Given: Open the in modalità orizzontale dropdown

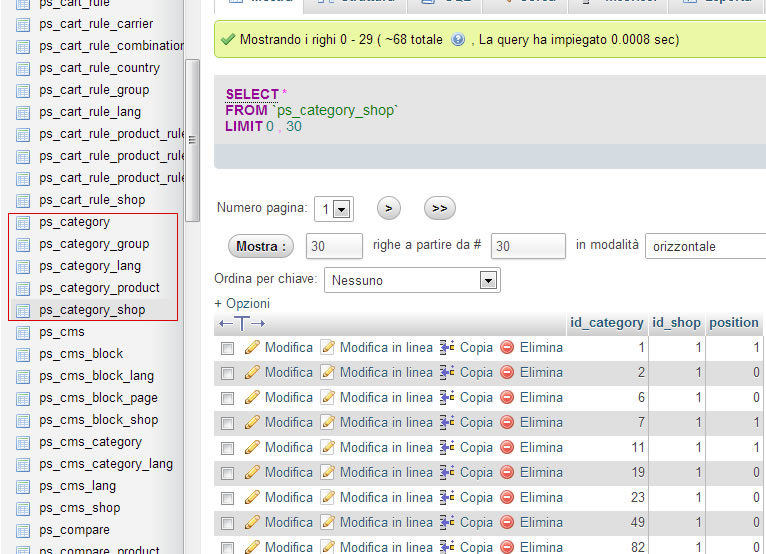Looking at the screenshot, I should click(705, 246).
